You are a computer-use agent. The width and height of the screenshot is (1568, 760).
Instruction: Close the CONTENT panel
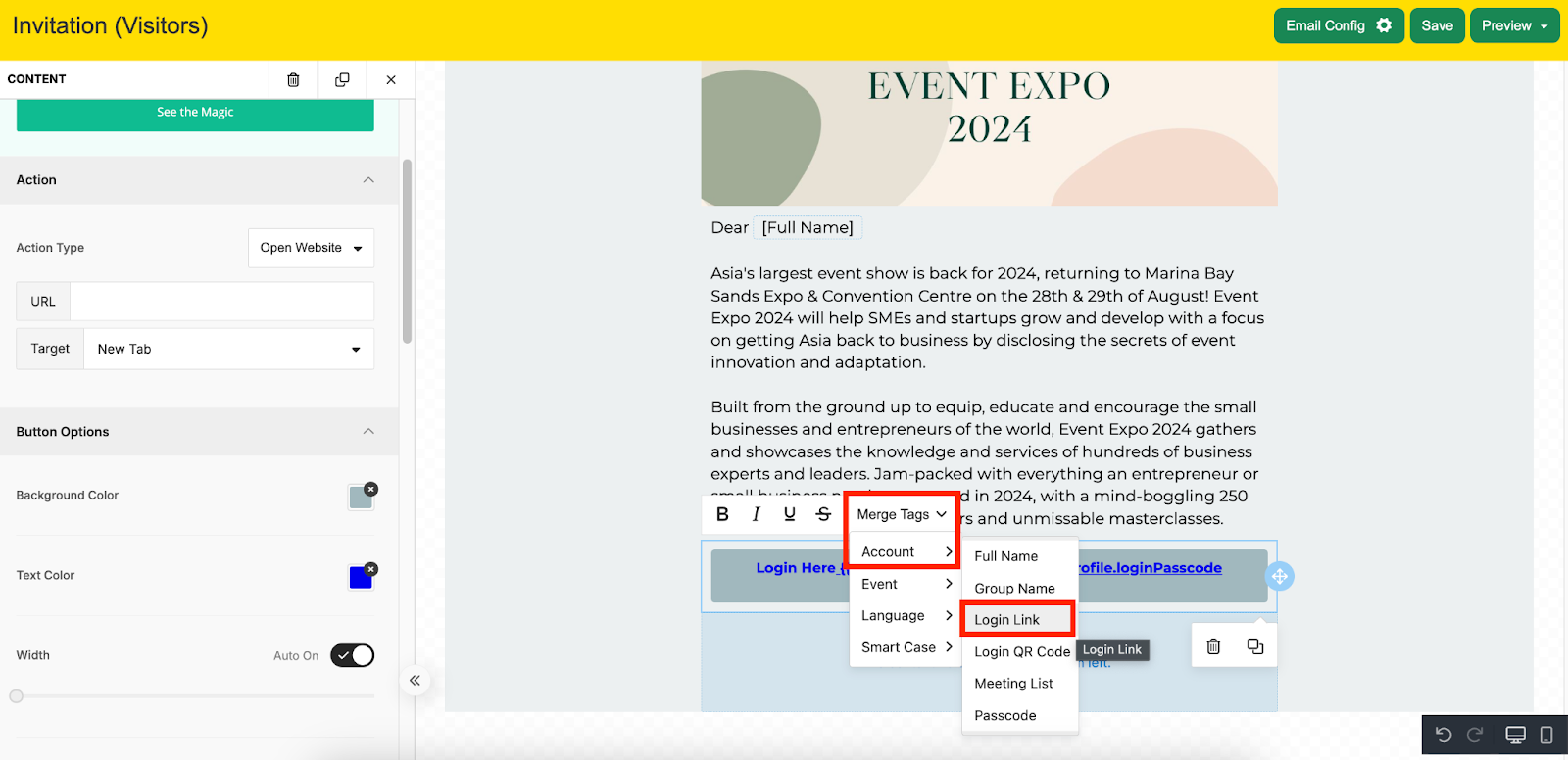(x=391, y=79)
